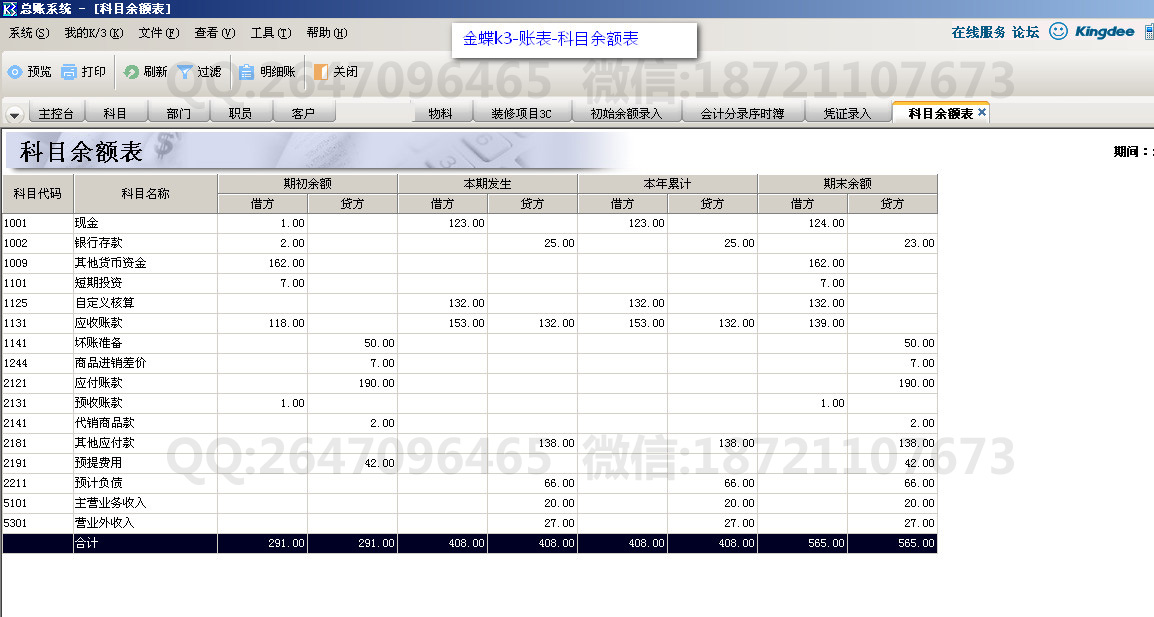The image size is (1154, 617).
Task: Click the 在线服务 link
Action: pos(978,32)
